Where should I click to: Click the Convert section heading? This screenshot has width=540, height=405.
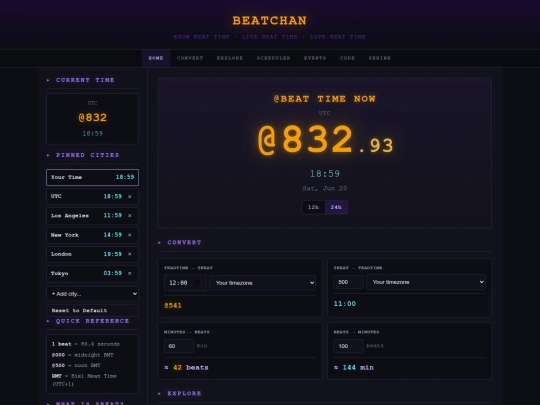(x=184, y=242)
